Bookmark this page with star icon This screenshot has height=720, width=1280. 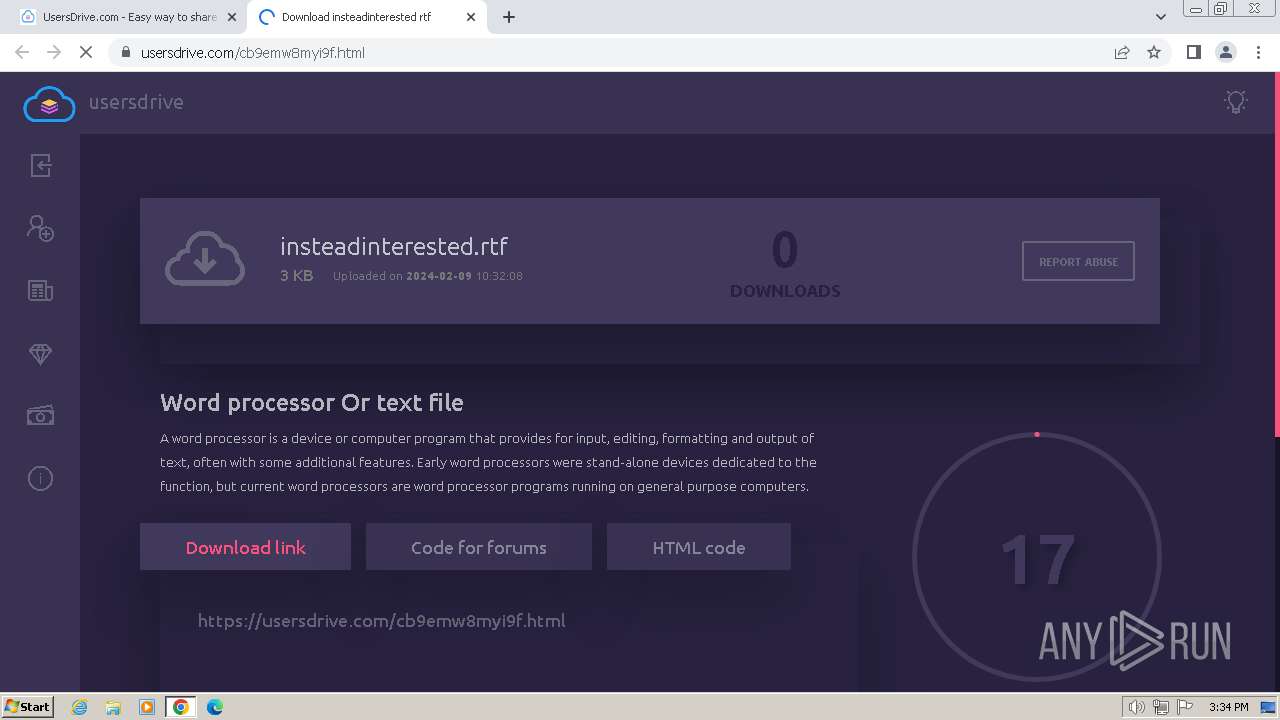point(1154,52)
